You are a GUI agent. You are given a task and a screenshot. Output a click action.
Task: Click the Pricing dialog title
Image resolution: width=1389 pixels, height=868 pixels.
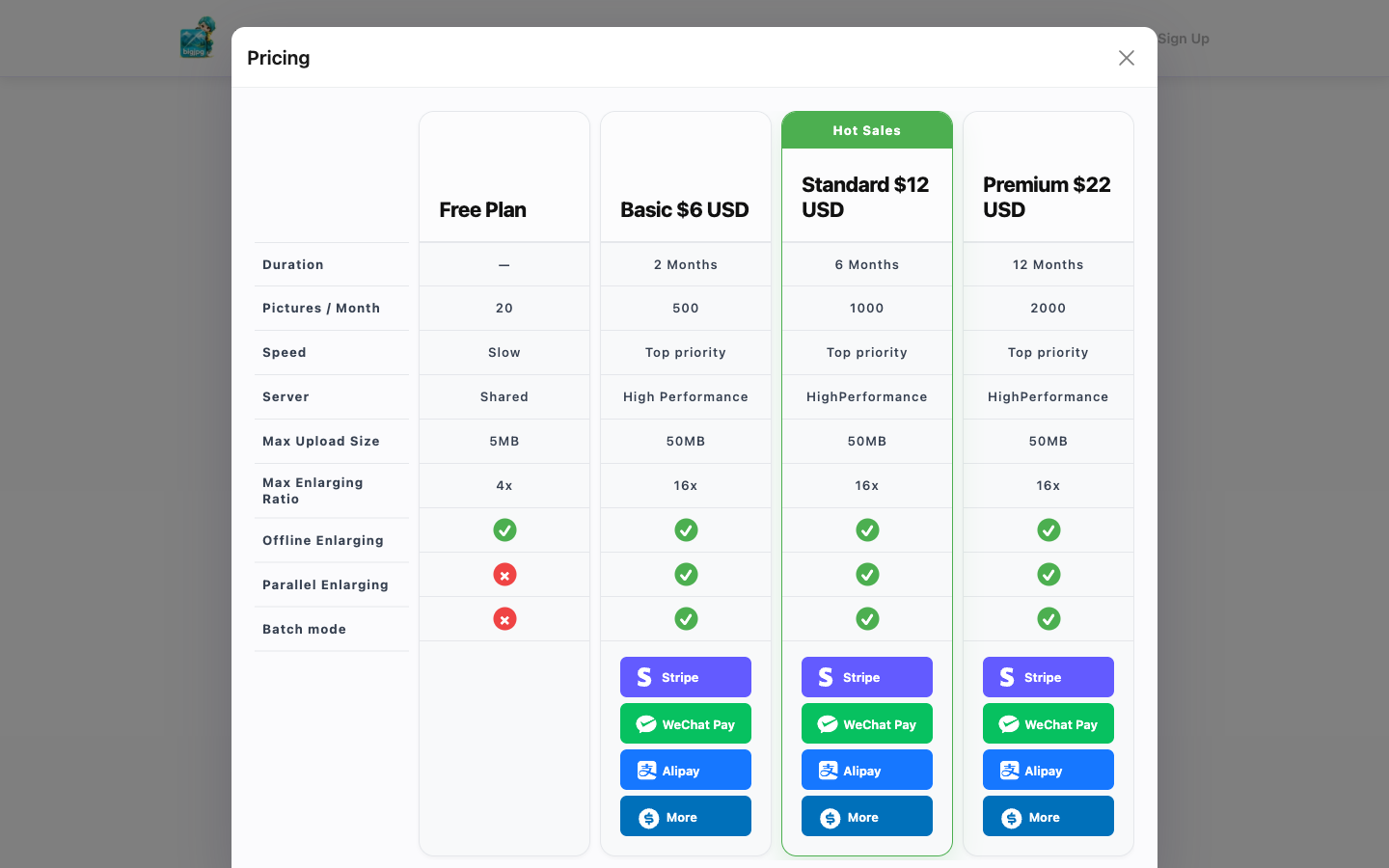[x=279, y=58]
